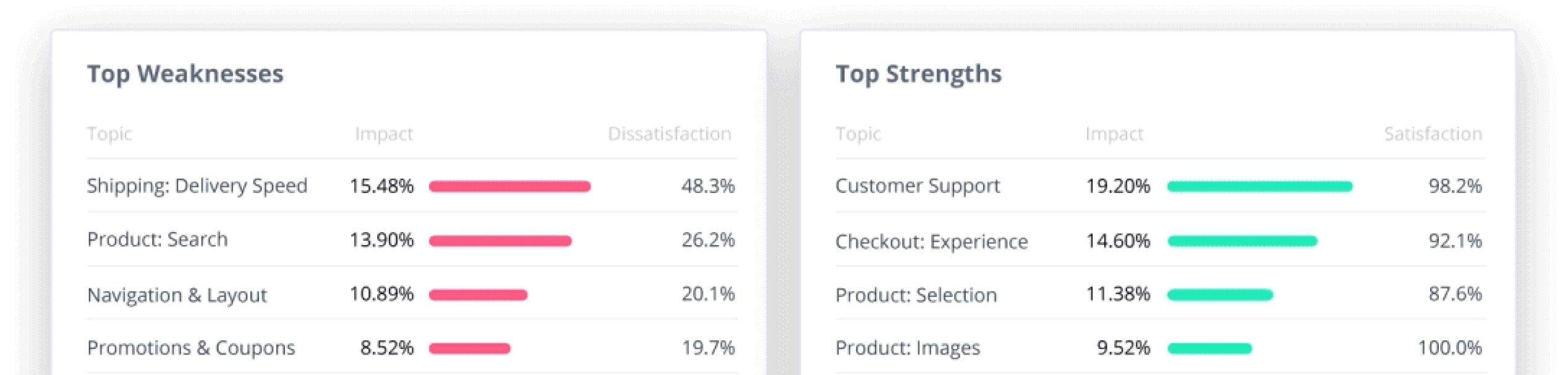
Task: Select the Checkout: Experience topic
Action: pyautogui.click(x=931, y=241)
